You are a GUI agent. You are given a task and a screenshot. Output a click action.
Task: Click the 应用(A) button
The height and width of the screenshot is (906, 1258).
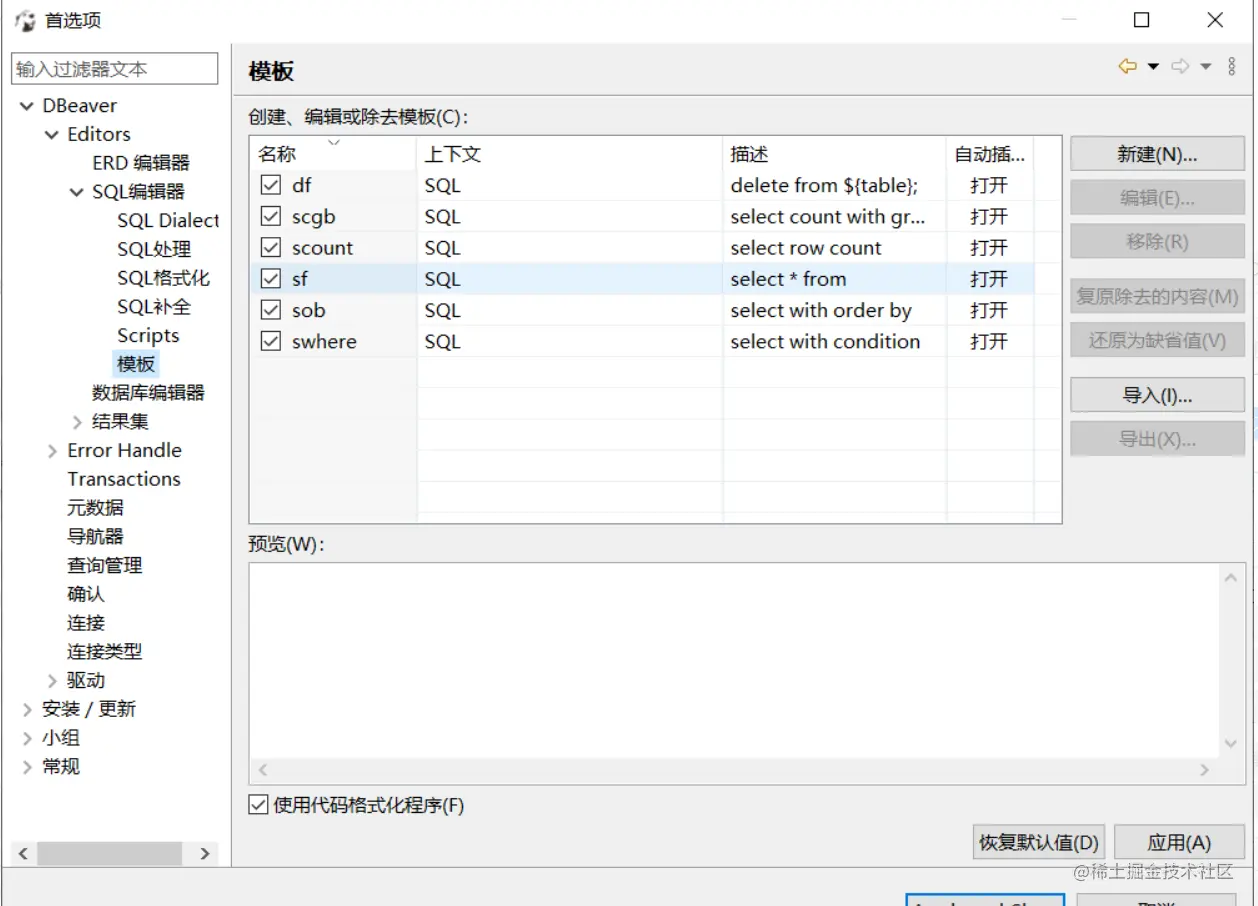click(1179, 843)
